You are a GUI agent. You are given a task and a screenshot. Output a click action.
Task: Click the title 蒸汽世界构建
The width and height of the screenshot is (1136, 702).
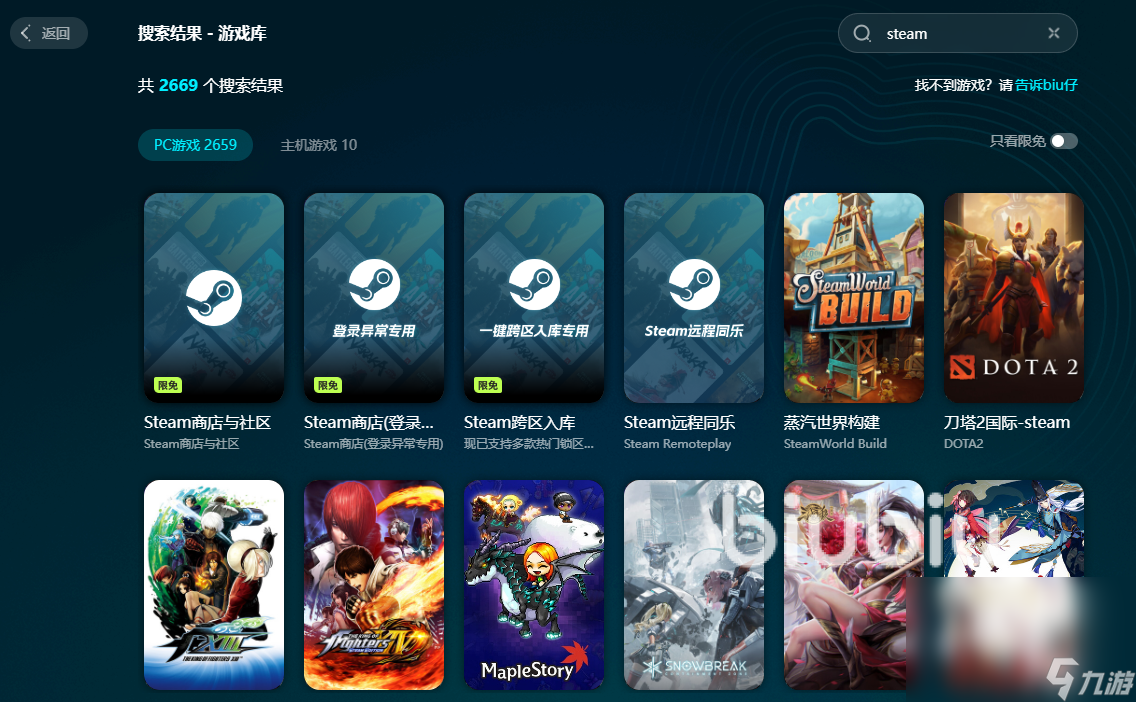click(x=832, y=422)
